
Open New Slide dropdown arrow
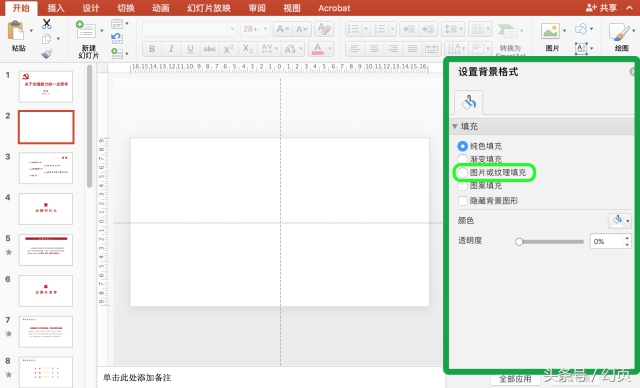click(x=102, y=31)
